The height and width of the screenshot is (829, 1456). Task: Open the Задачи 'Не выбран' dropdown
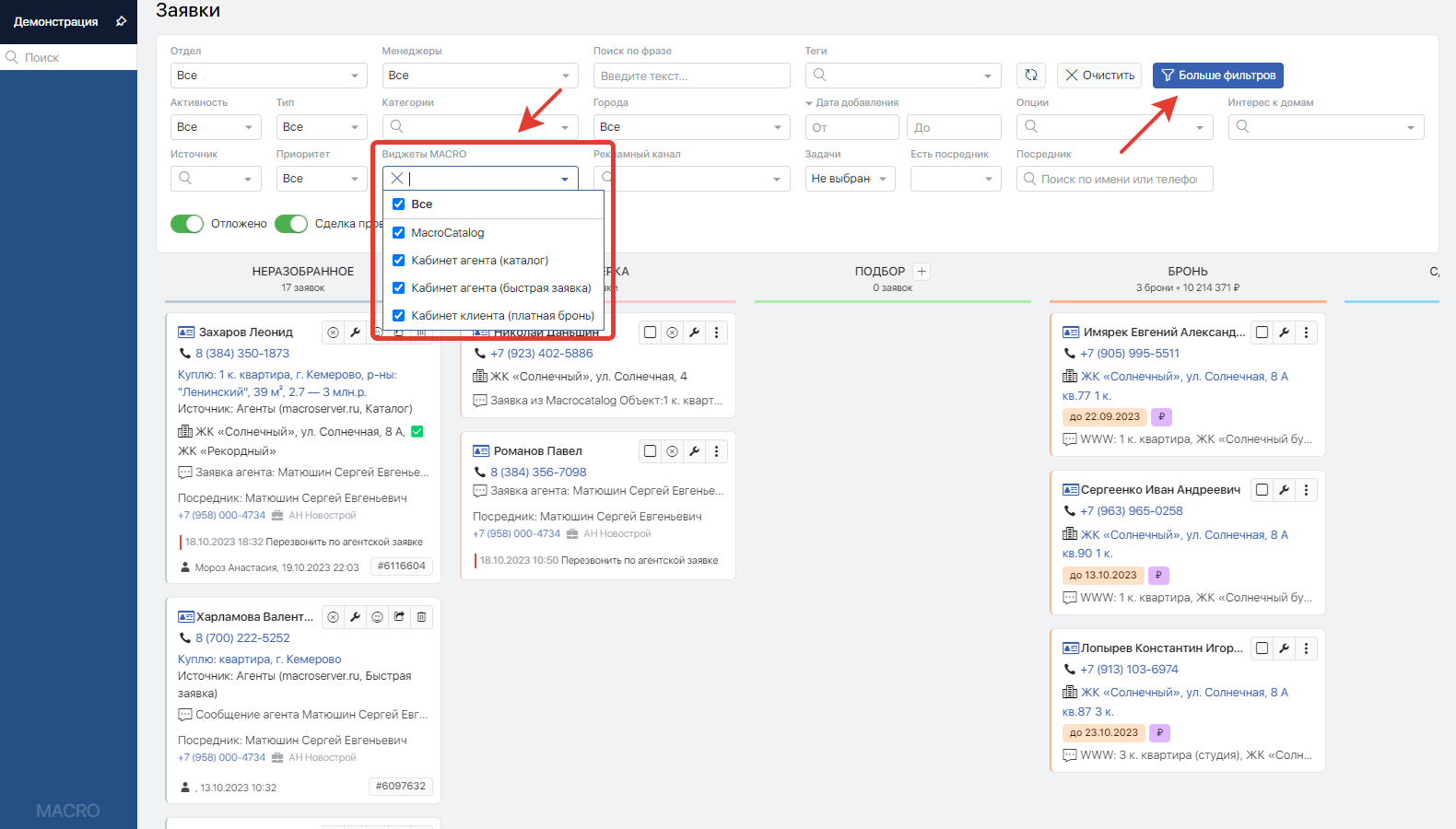(x=850, y=179)
